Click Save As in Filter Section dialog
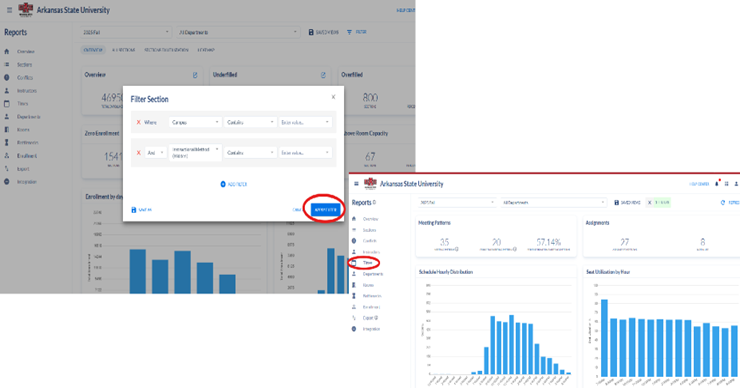The width and height of the screenshot is (740, 388). point(142,210)
